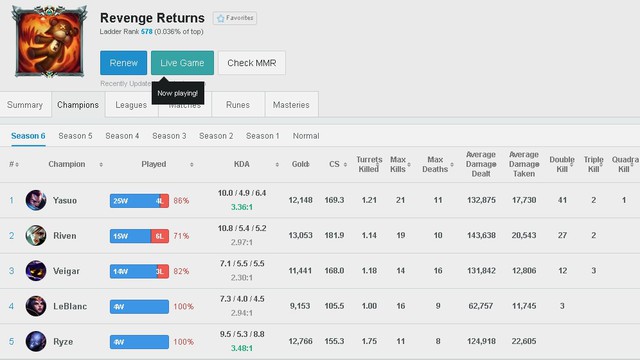Click Yasuo's win rate bar
The width and height of the screenshot is (640, 360).
(139, 201)
